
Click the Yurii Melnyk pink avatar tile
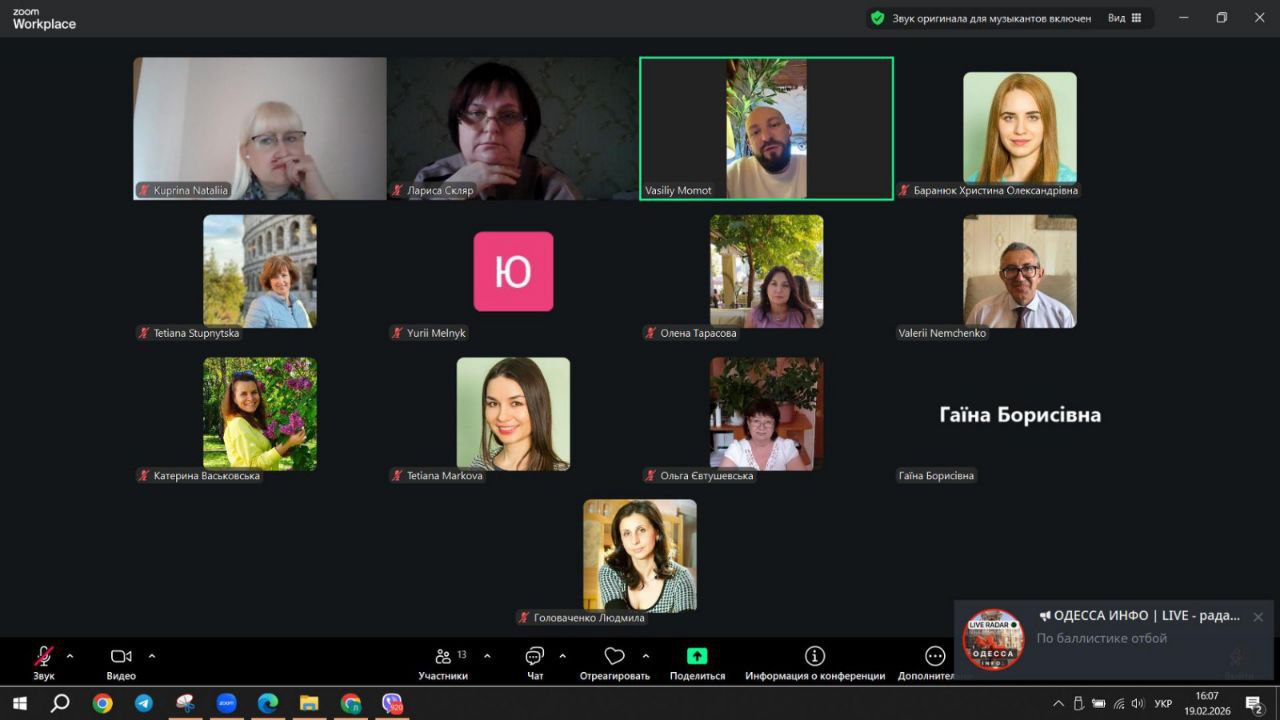[x=513, y=271]
